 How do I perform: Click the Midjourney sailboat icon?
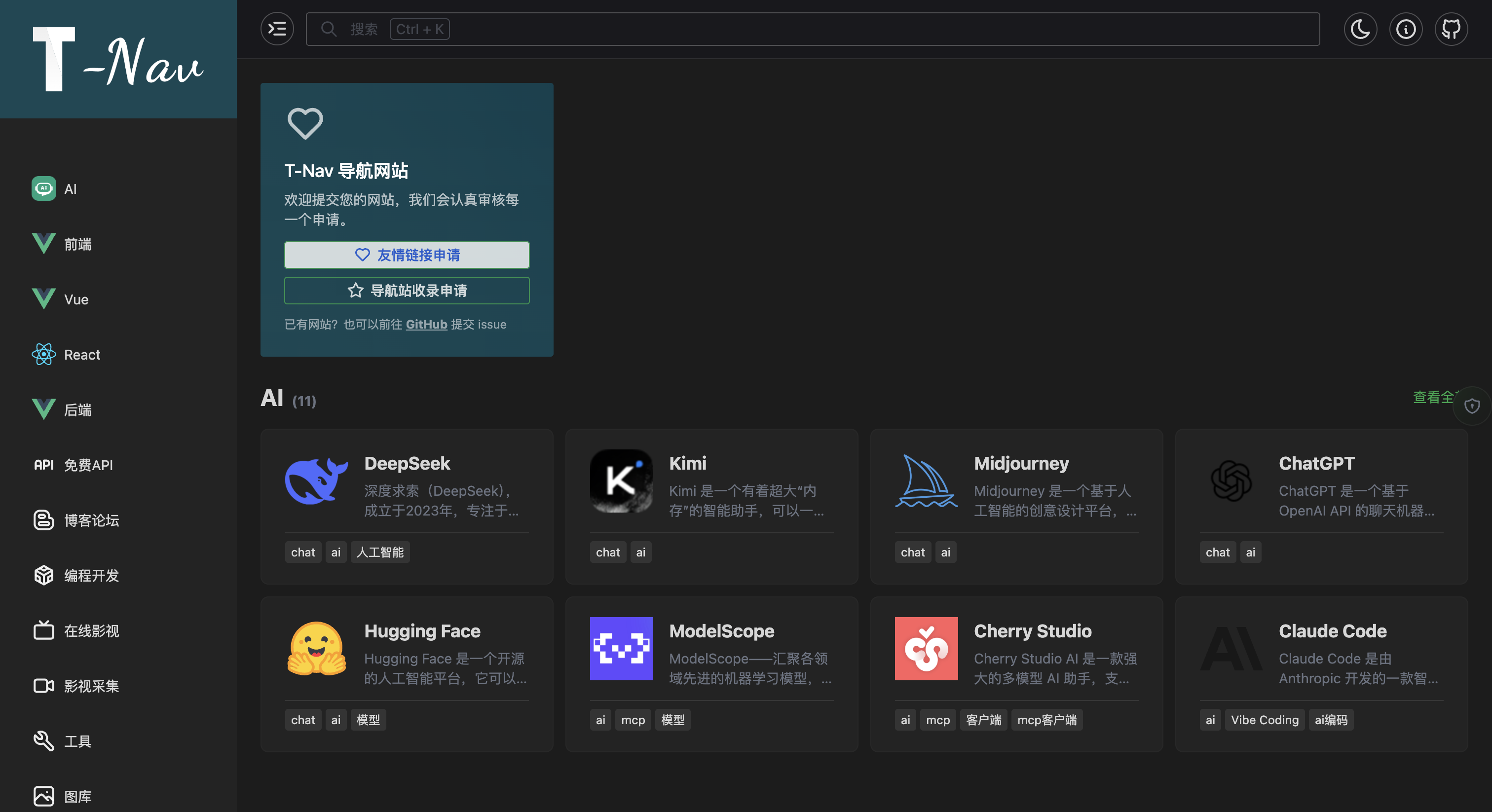(926, 480)
